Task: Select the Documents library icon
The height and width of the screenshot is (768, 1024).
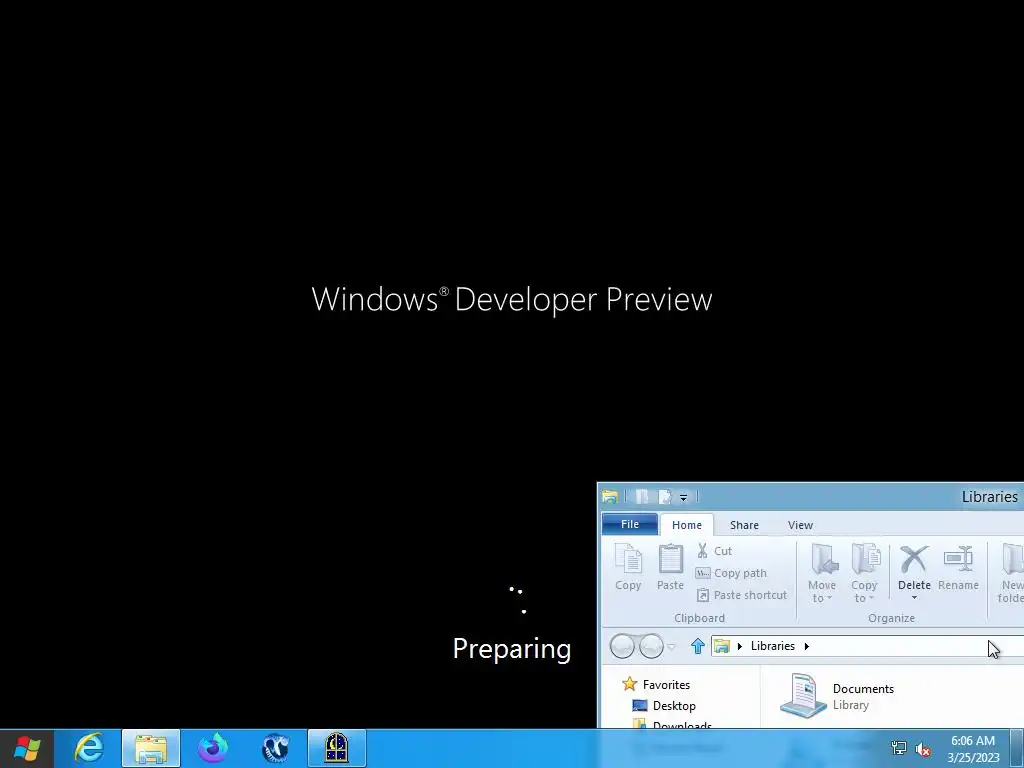Action: (803, 696)
